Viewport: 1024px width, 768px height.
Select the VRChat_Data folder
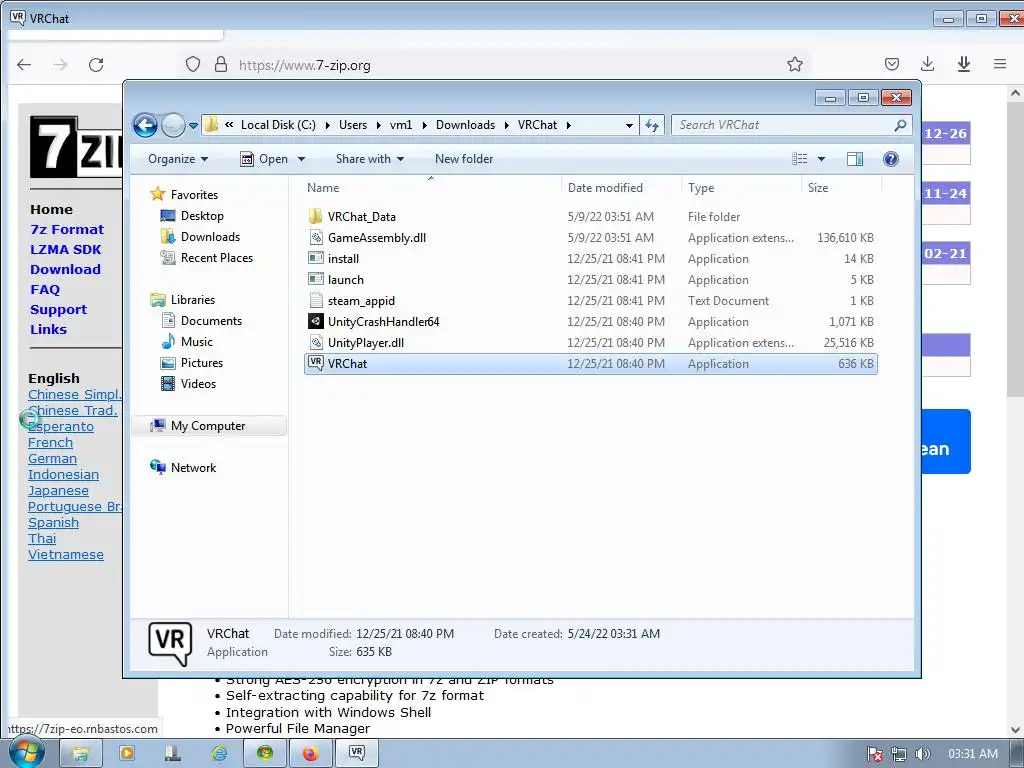pyautogui.click(x=590, y=217)
